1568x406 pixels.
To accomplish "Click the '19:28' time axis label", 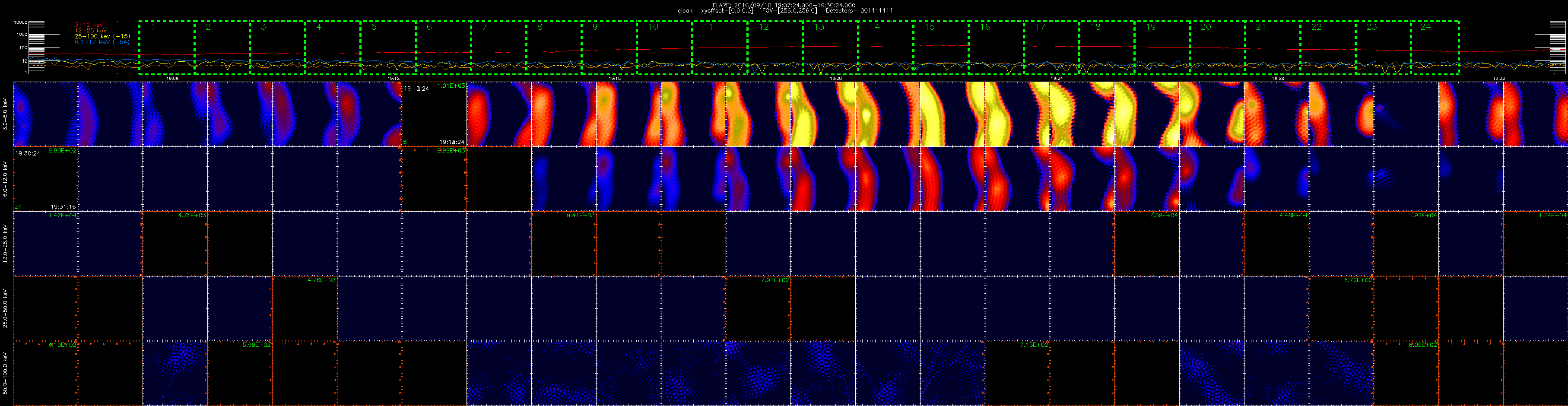I will tap(1278, 79).
